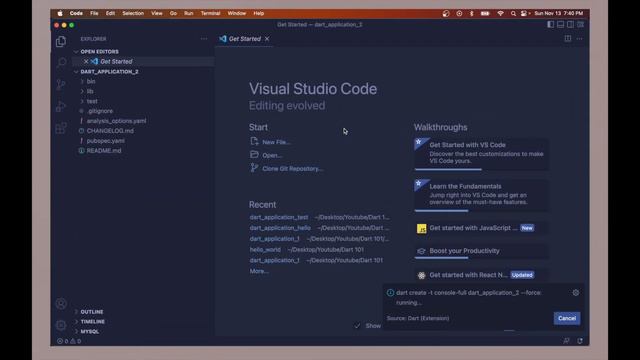The image size is (640, 360).
Task: Open CHANGELOG.md in the explorer
Action: (110, 131)
